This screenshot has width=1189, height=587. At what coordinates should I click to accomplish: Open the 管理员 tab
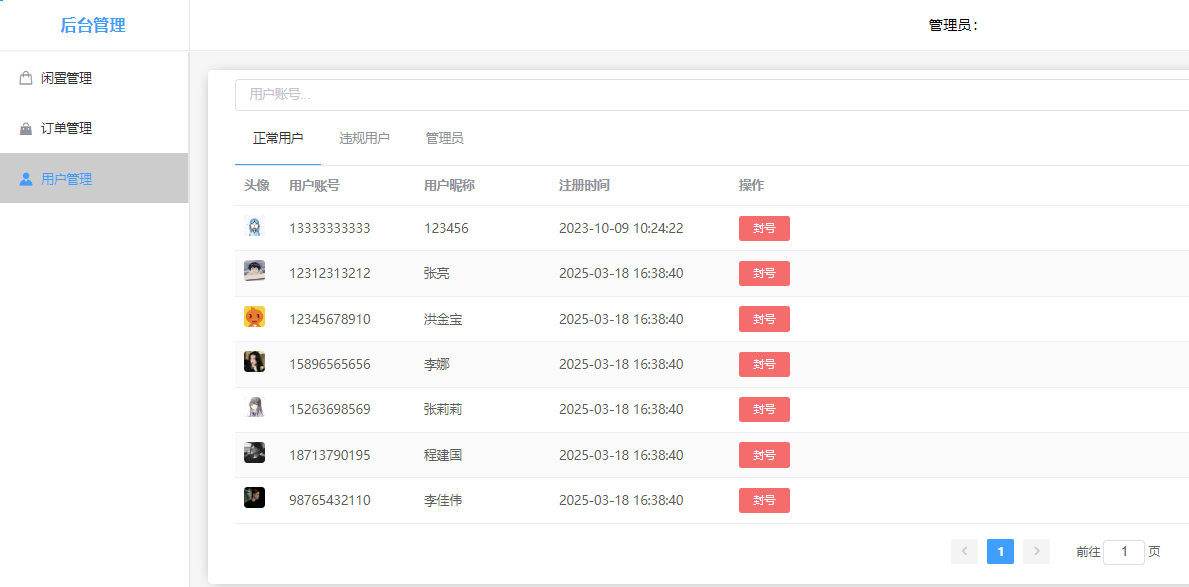click(x=444, y=138)
